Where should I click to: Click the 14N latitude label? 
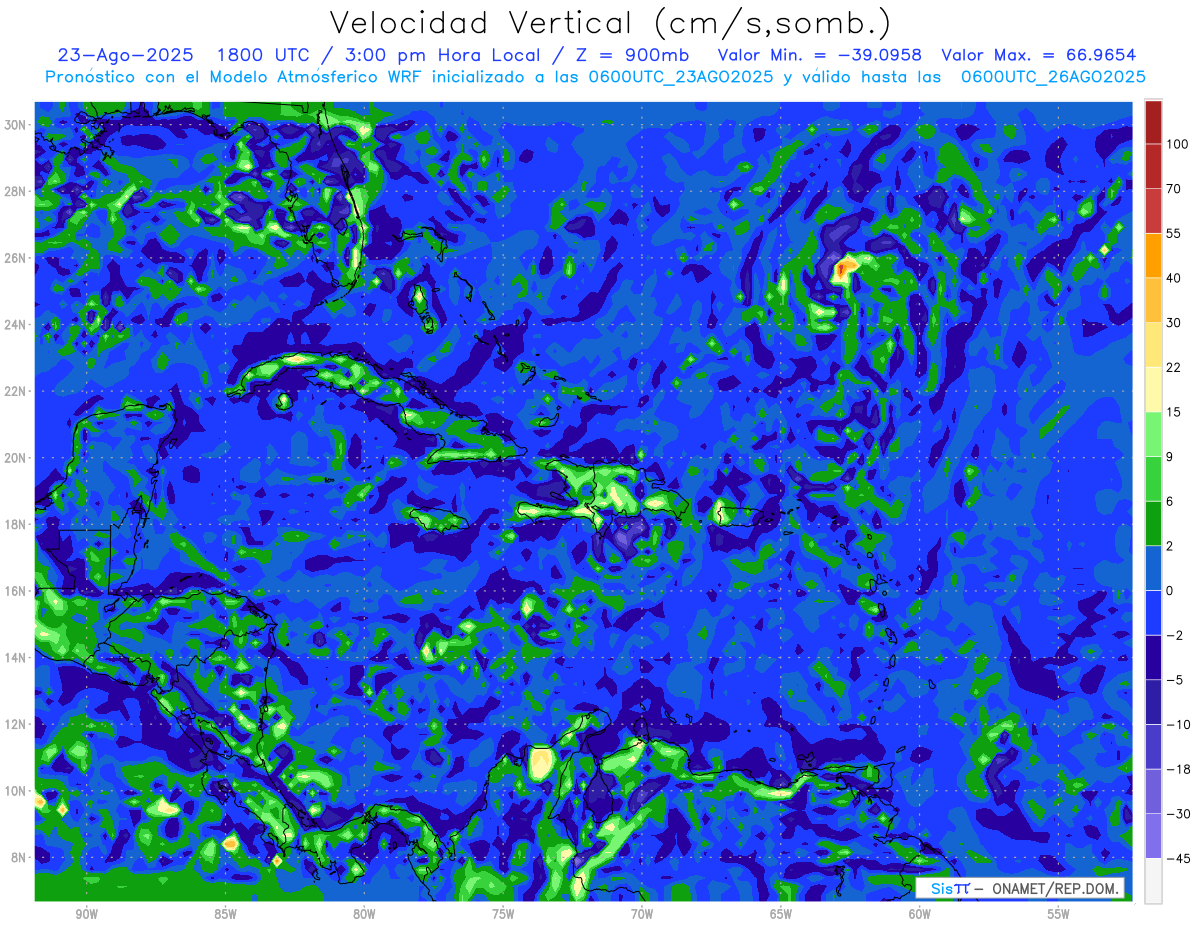[x=17, y=658]
